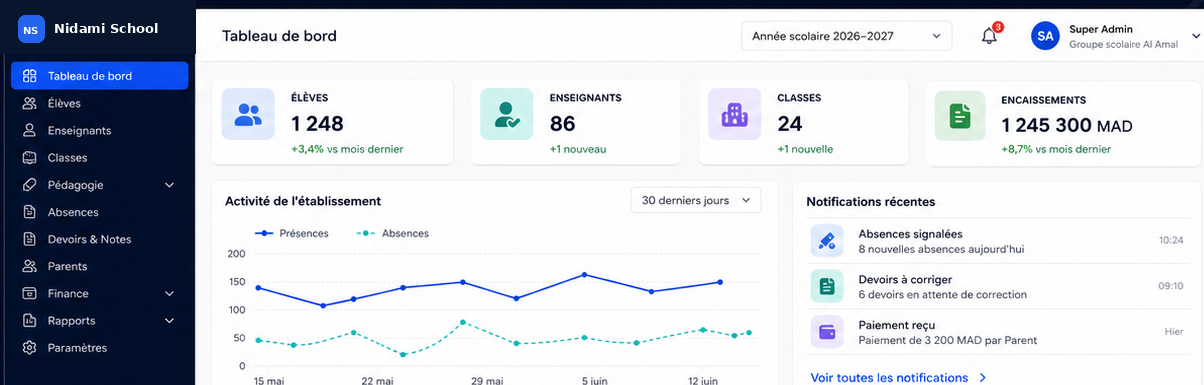Toggle the Présences legend series
The image size is (1204, 385).
click(292, 233)
